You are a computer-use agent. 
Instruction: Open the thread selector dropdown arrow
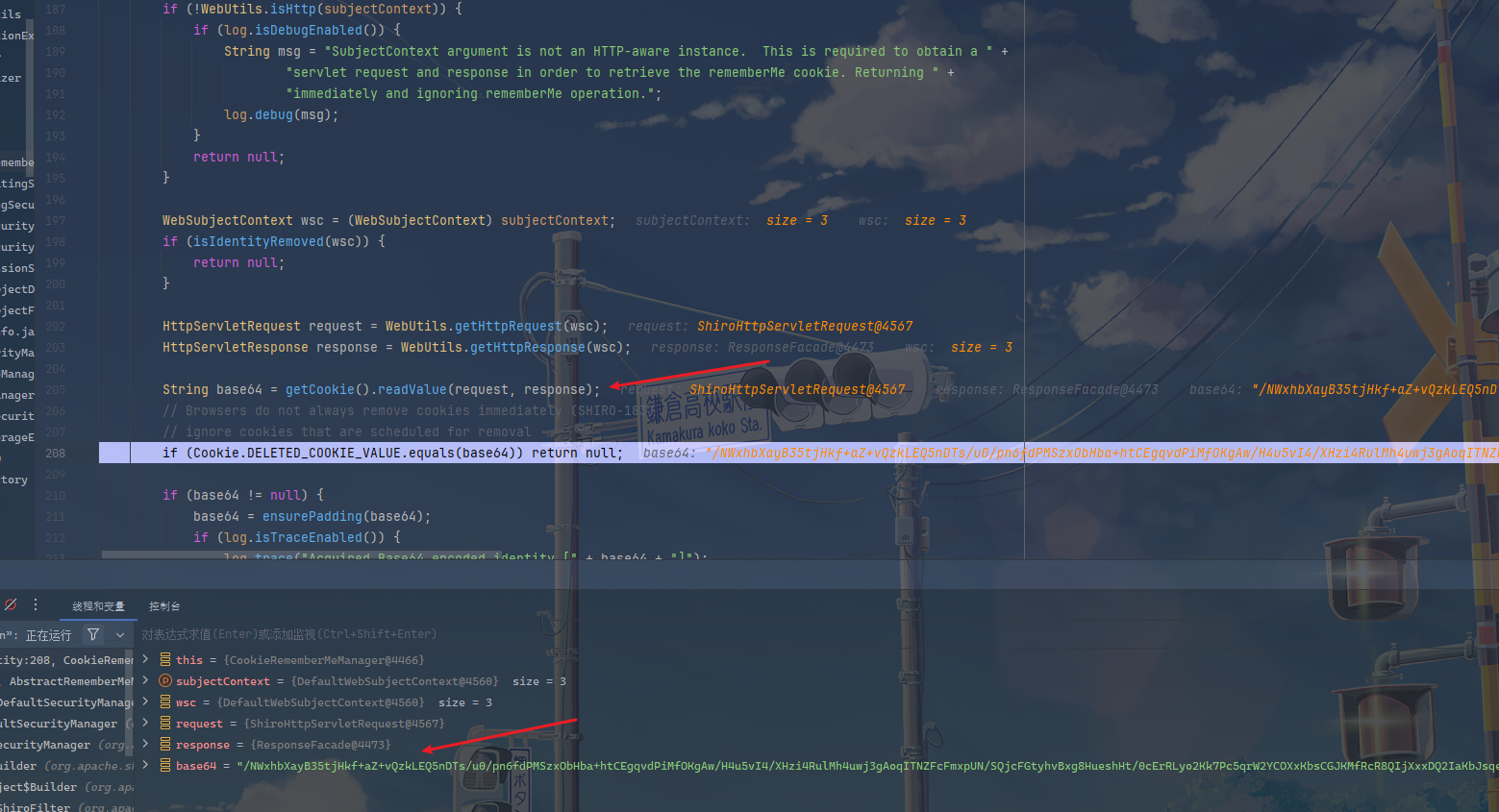pos(120,634)
